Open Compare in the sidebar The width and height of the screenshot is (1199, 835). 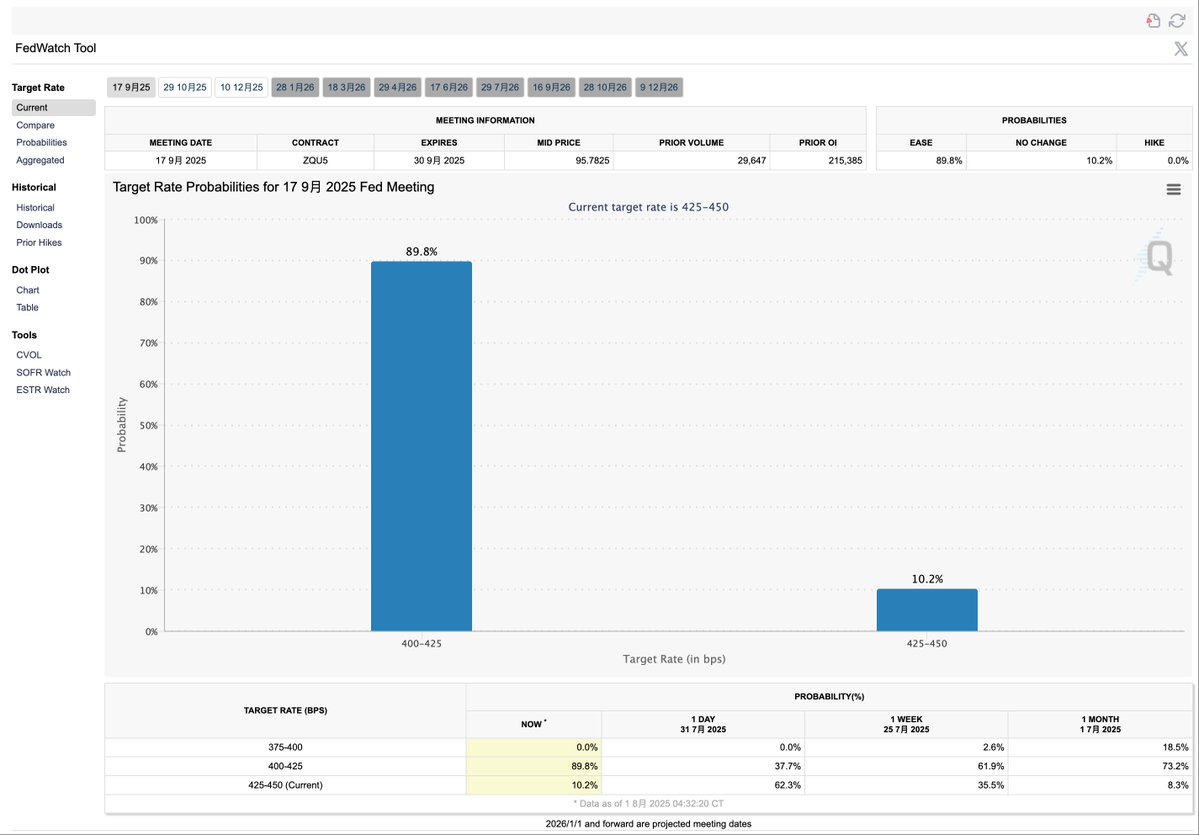tap(35, 125)
